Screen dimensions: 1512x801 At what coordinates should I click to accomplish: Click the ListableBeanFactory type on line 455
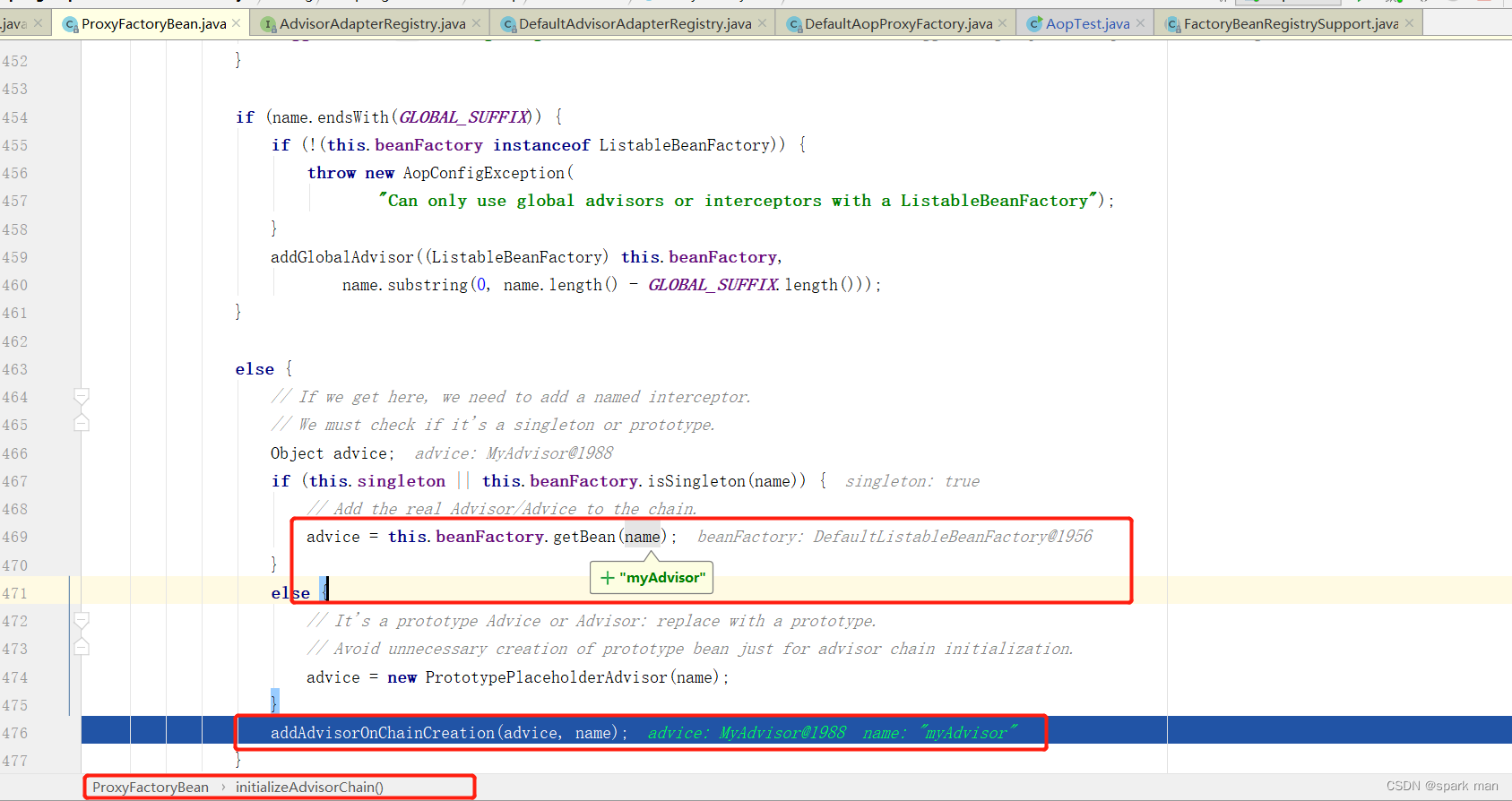click(685, 145)
